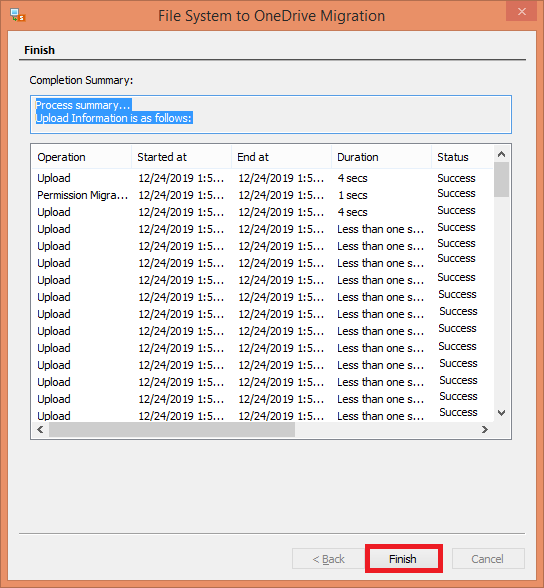Click inside the Completion Summary text box
The width and height of the screenshot is (544, 588).
click(x=271, y=114)
